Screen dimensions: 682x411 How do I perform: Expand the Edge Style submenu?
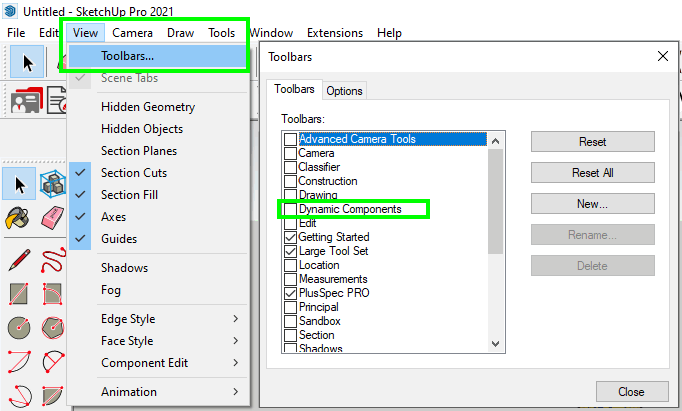point(158,319)
